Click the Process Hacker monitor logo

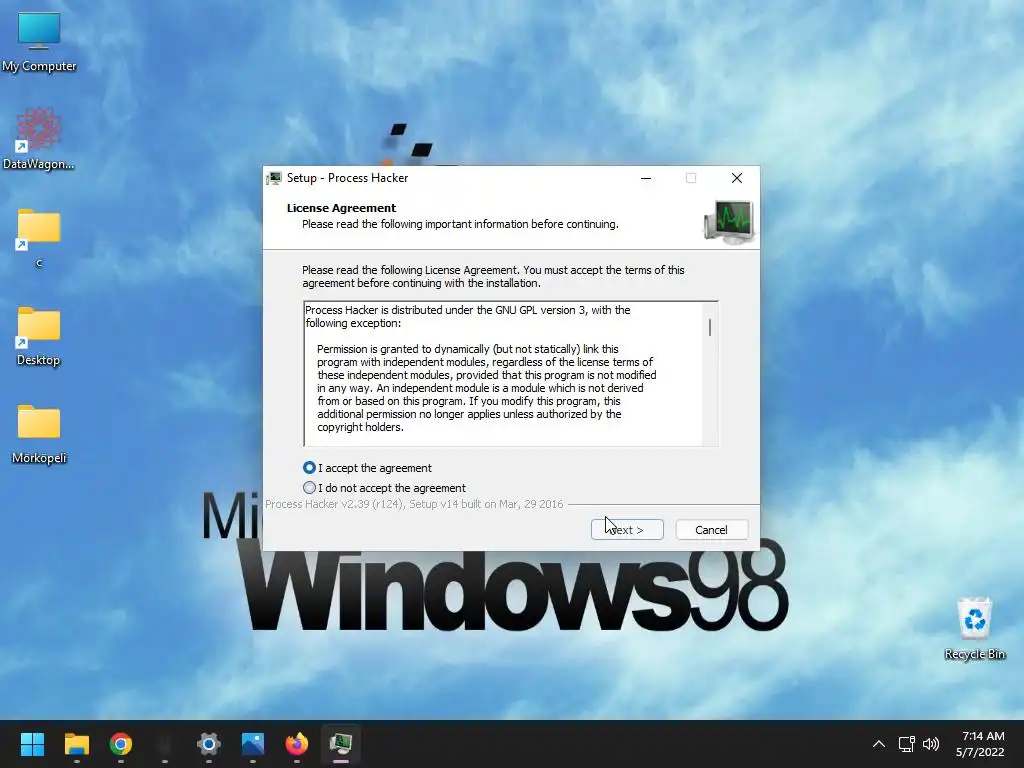[x=729, y=222]
